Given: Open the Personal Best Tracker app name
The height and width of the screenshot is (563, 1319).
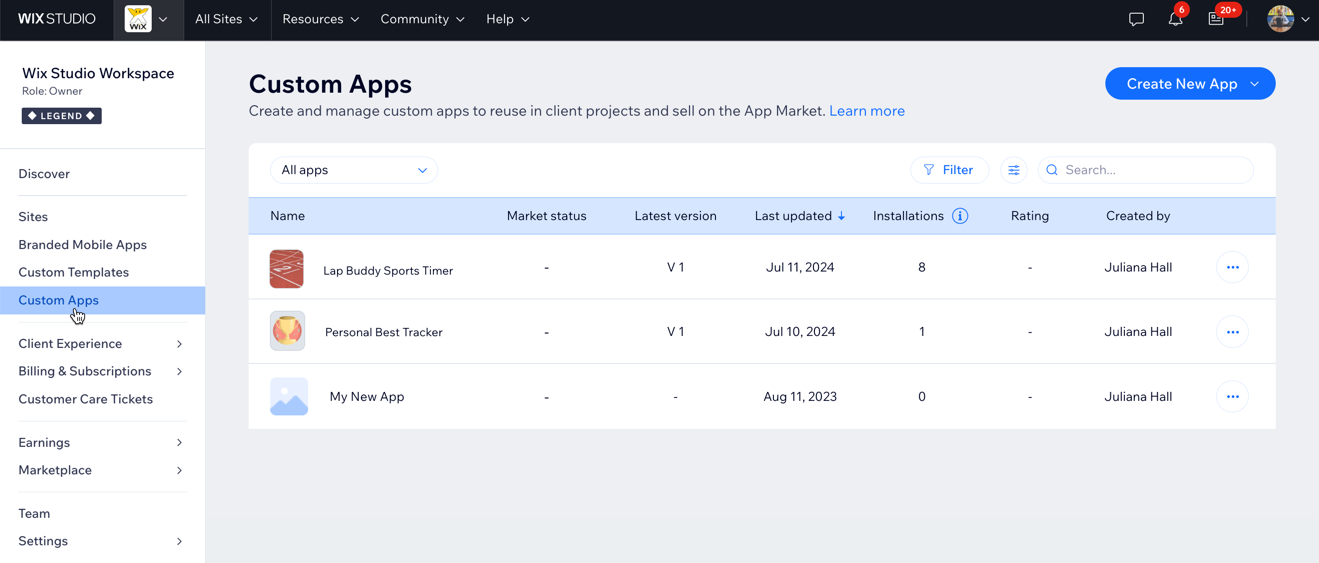Looking at the screenshot, I should click(x=383, y=332).
